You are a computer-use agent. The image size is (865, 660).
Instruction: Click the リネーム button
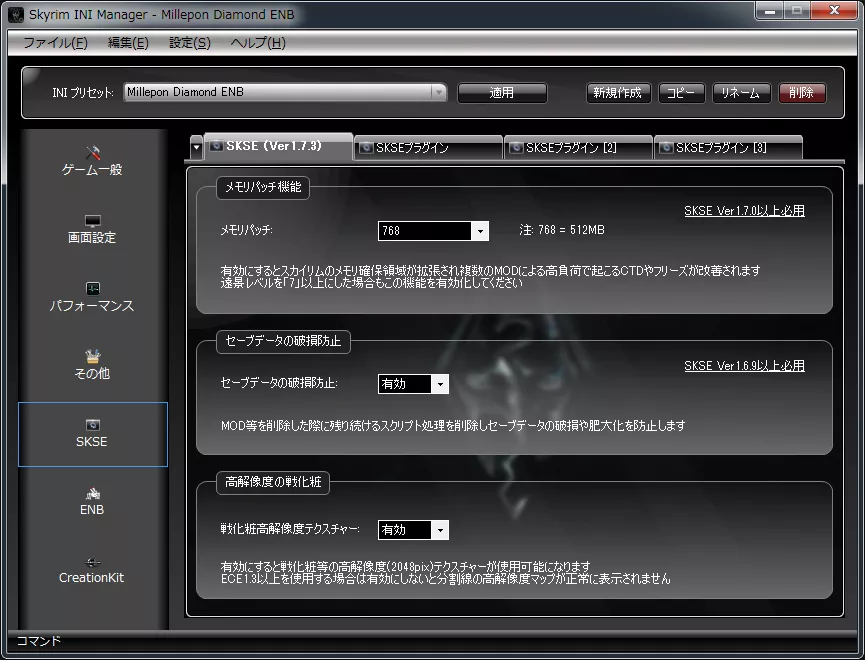(x=741, y=93)
